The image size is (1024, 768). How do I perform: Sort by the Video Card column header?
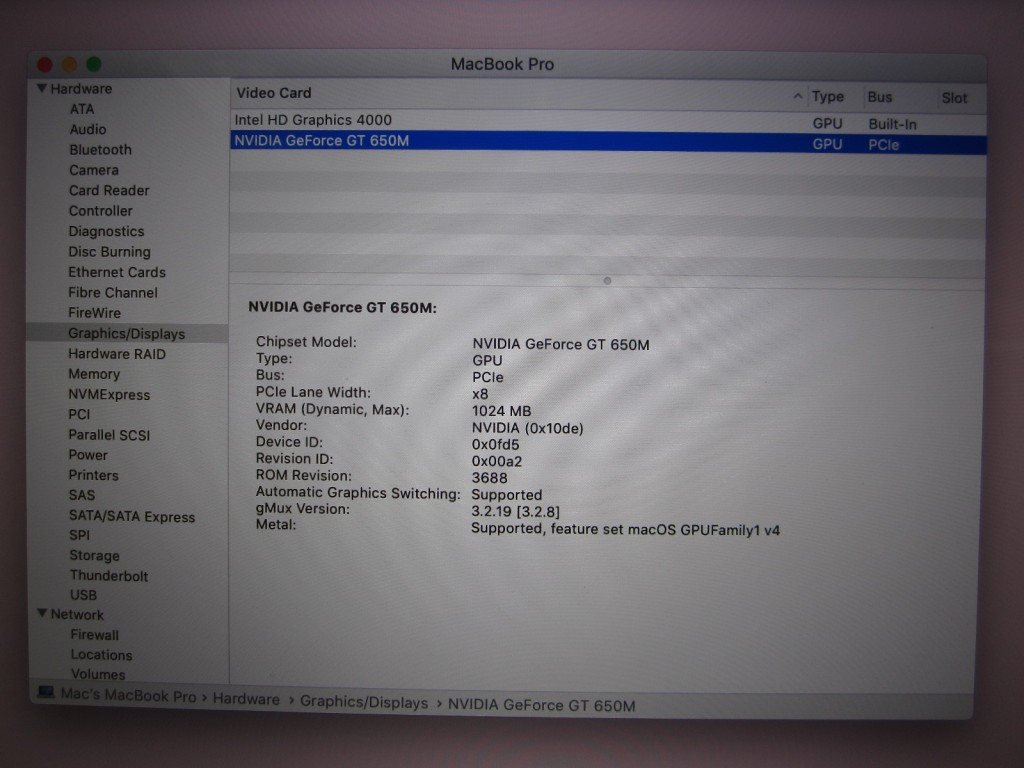click(274, 93)
